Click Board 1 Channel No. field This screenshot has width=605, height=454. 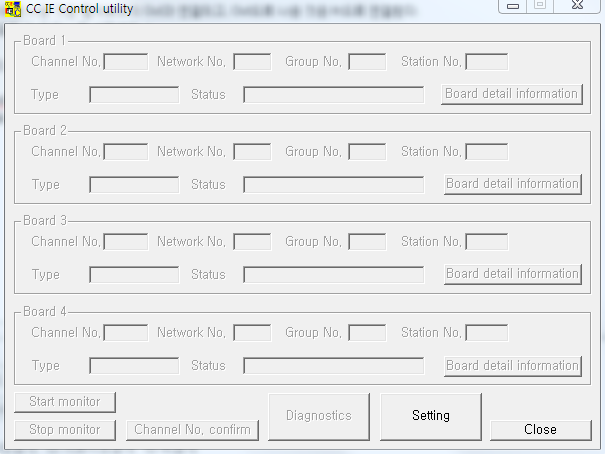click(x=126, y=62)
